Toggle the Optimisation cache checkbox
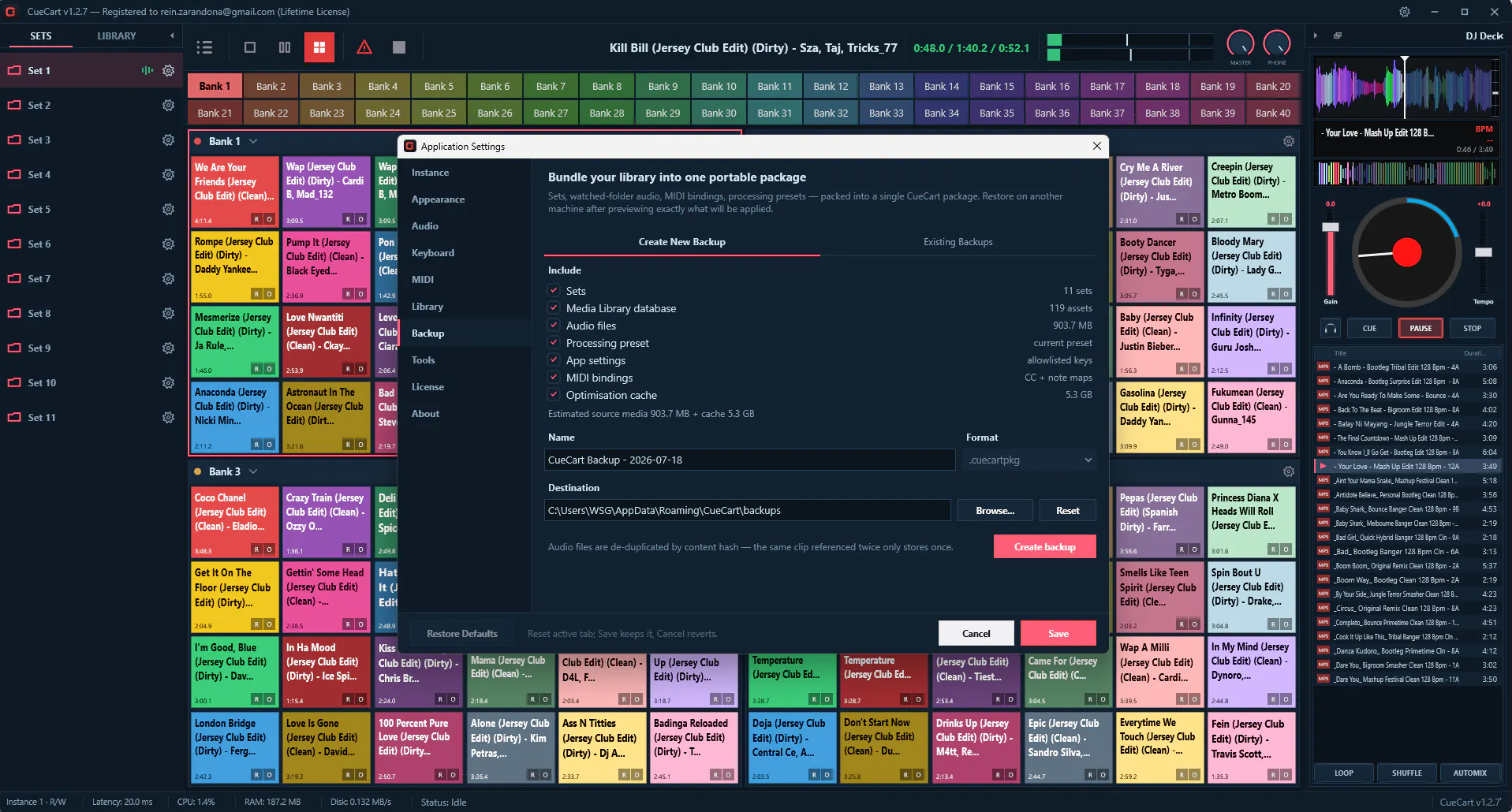 point(554,395)
